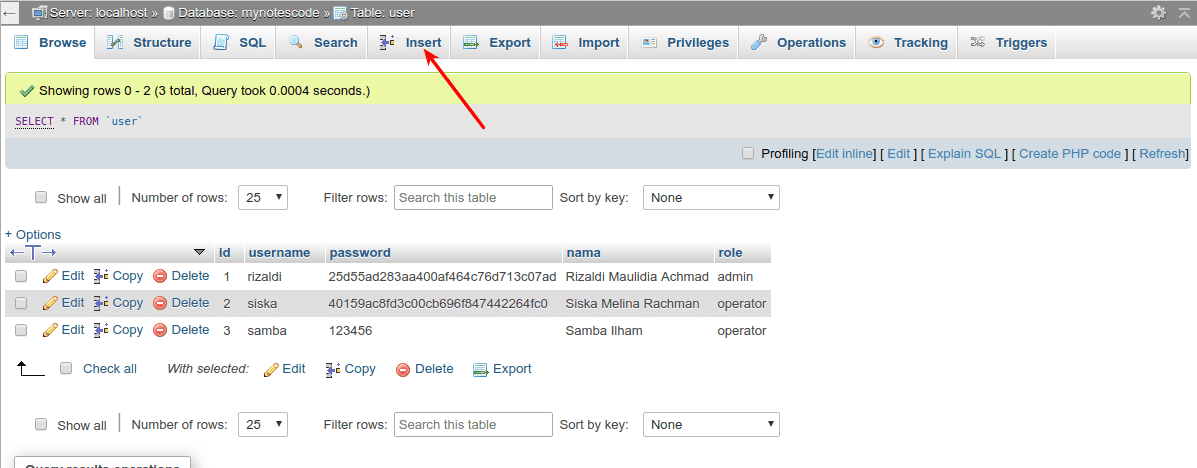
Task: Open the Tracking tab
Action: click(908, 43)
